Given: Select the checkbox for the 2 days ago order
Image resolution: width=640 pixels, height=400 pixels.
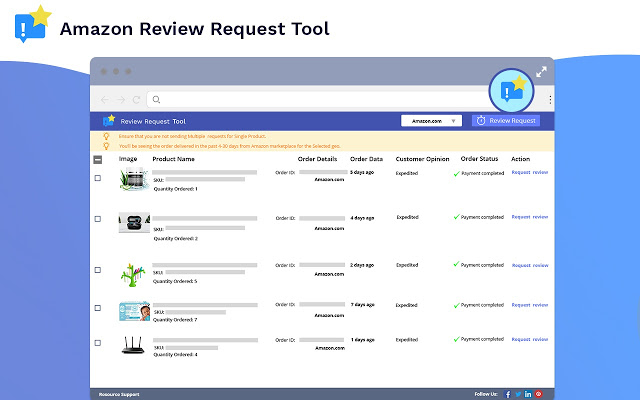Looking at the screenshot, I should pyautogui.click(x=98, y=270).
